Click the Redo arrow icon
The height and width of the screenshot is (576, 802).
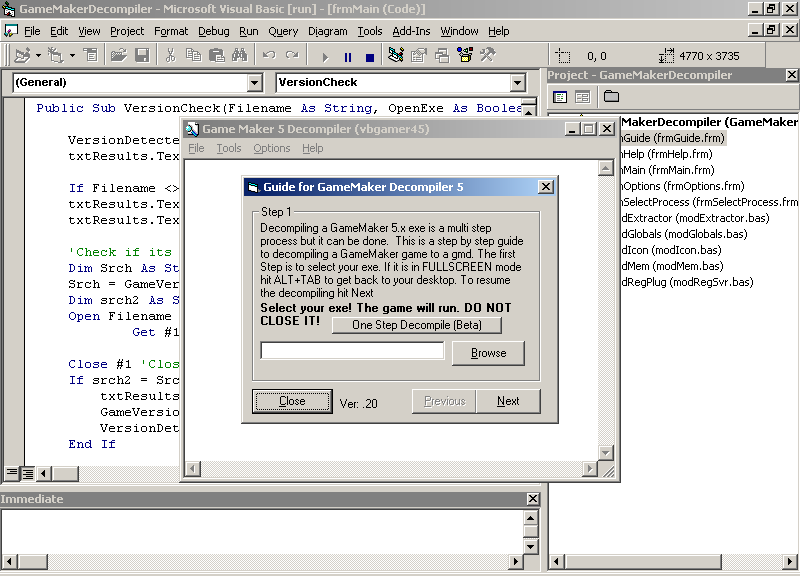coord(292,55)
